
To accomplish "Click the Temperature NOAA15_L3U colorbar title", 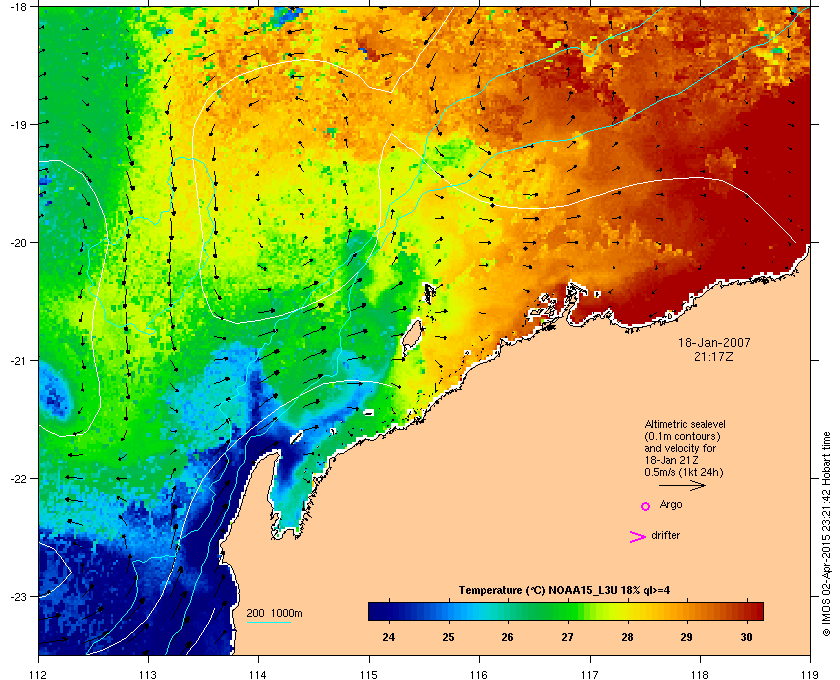I will 564,591.
